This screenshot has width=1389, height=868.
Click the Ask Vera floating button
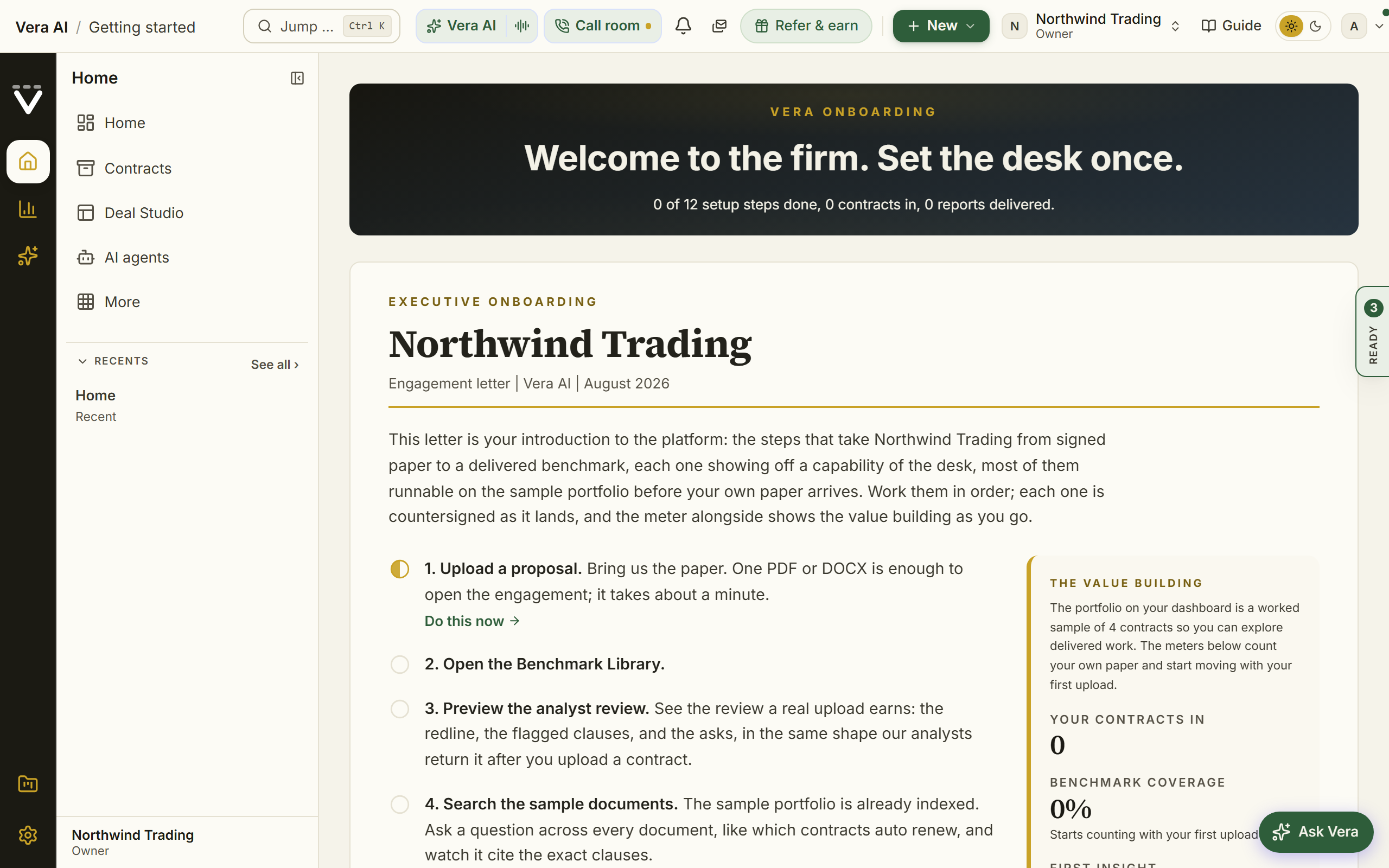(1316, 832)
